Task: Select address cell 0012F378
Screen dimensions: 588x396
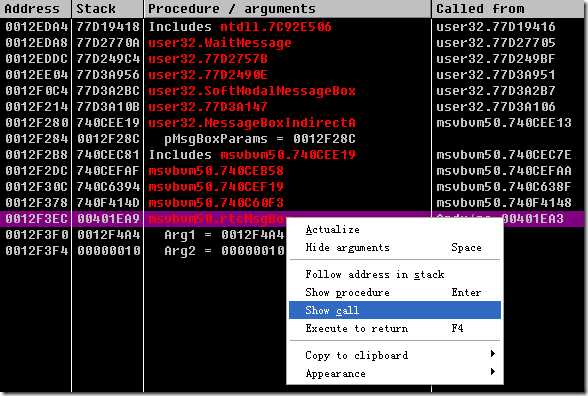Action: point(36,203)
